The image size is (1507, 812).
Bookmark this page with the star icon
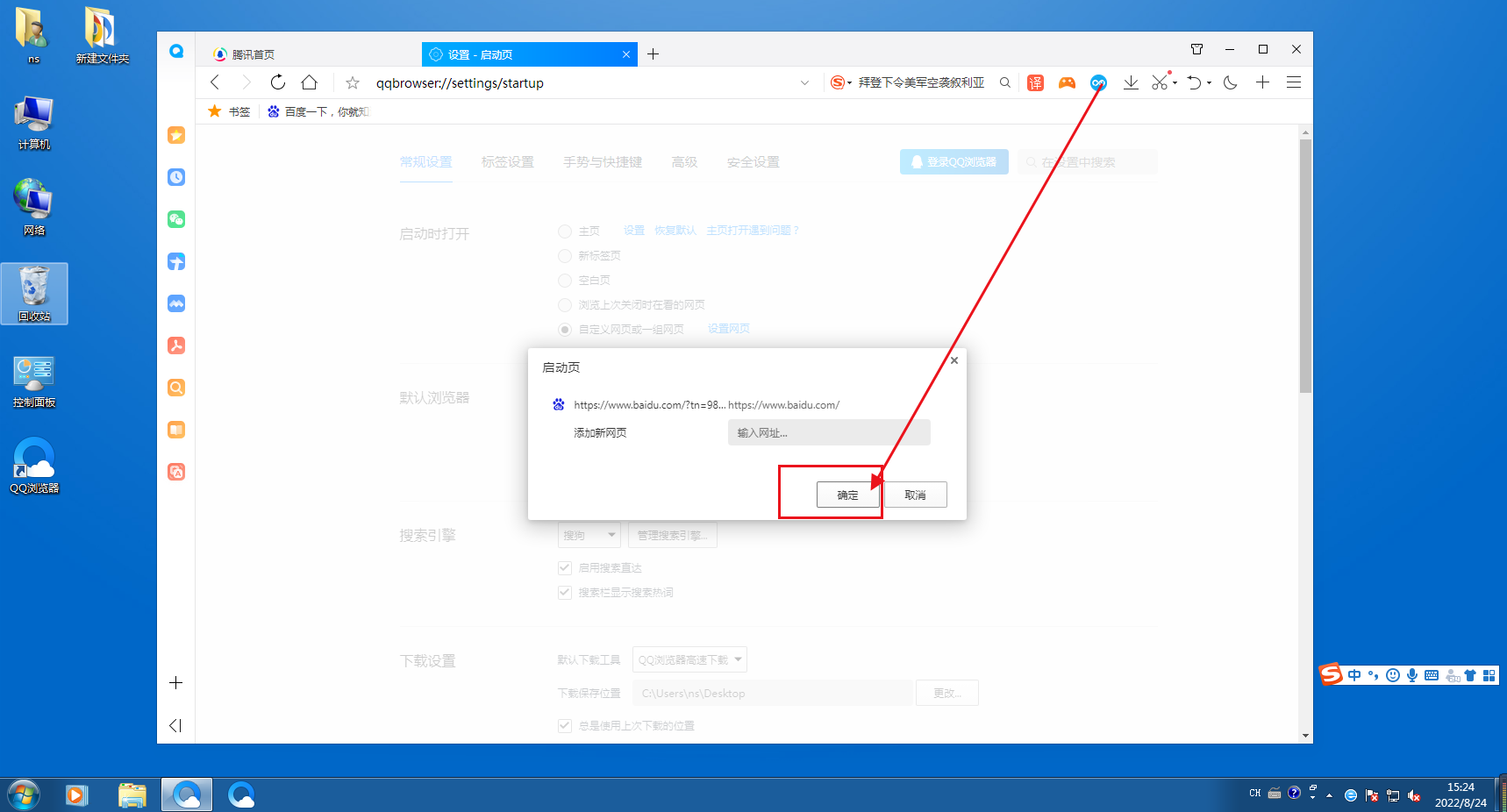click(353, 82)
